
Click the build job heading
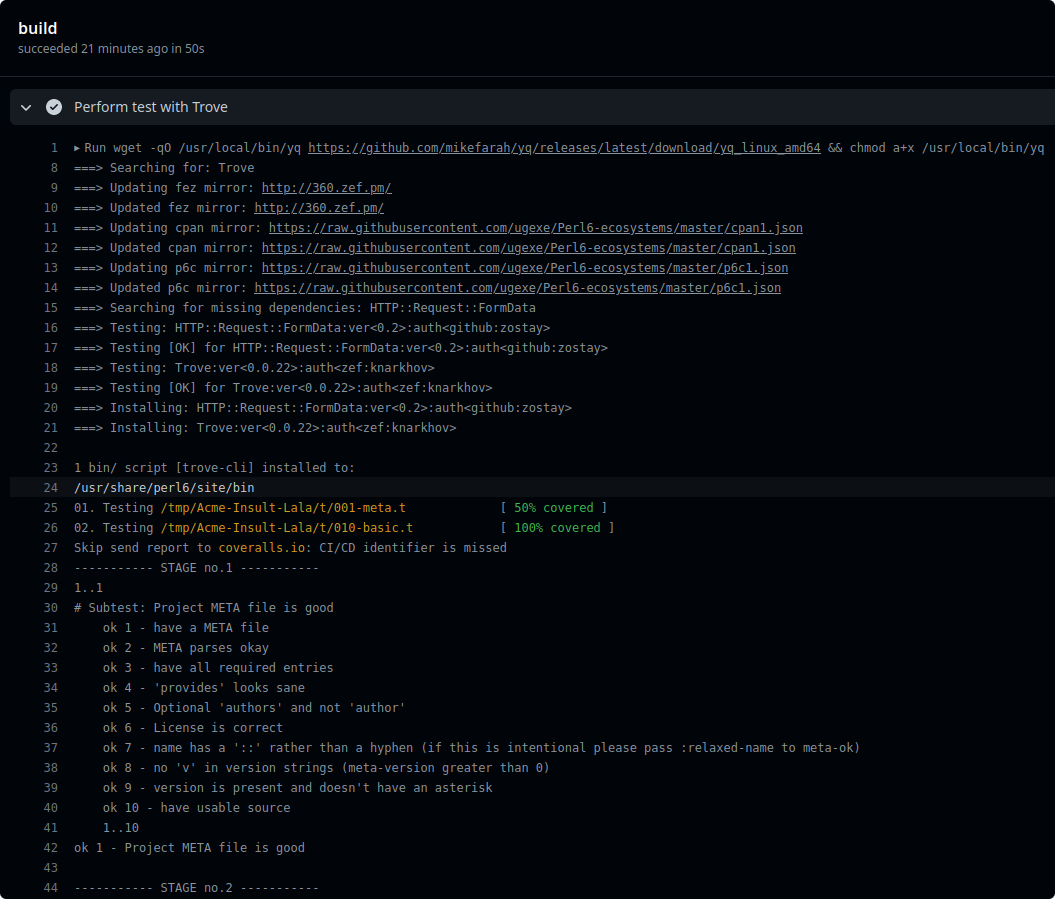[37, 28]
